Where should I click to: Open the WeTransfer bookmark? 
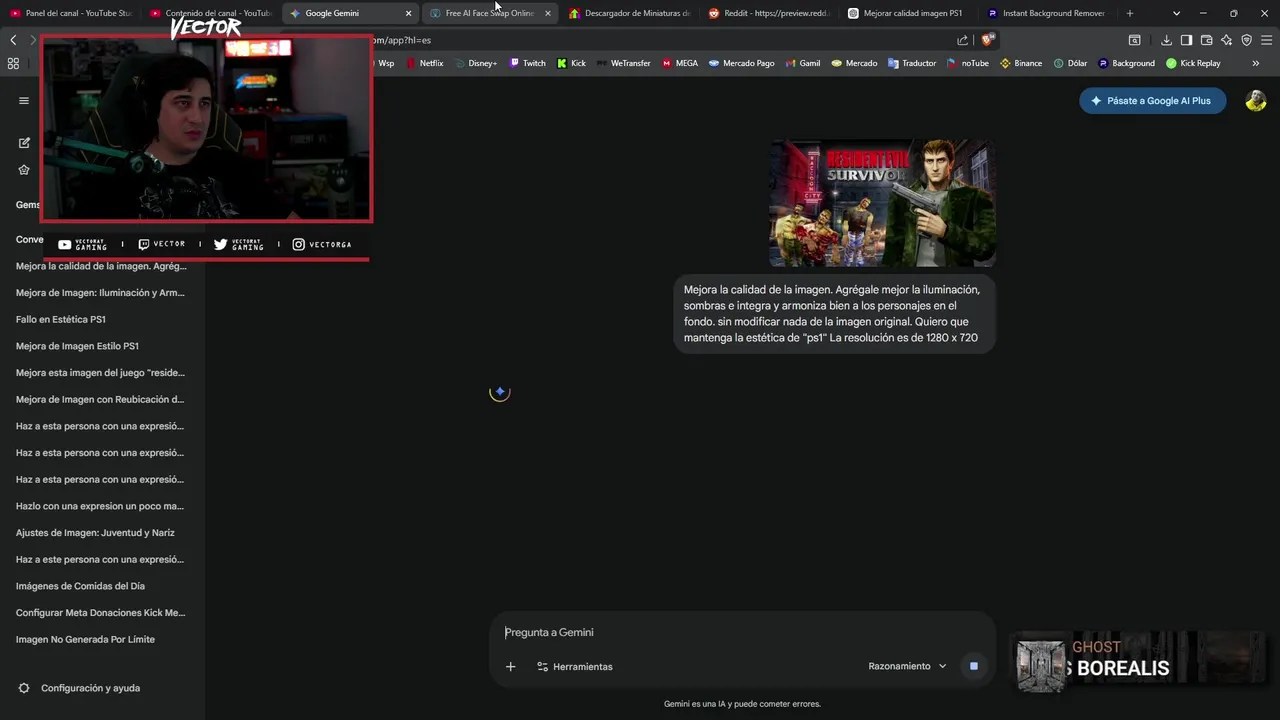coord(623,63)
